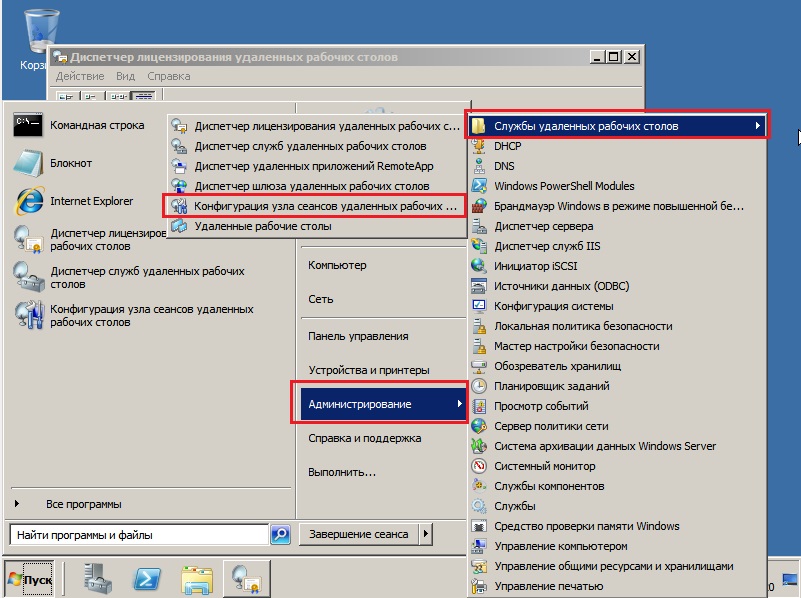Open the DNS console

pyautogui.click(x=618, y=166)
